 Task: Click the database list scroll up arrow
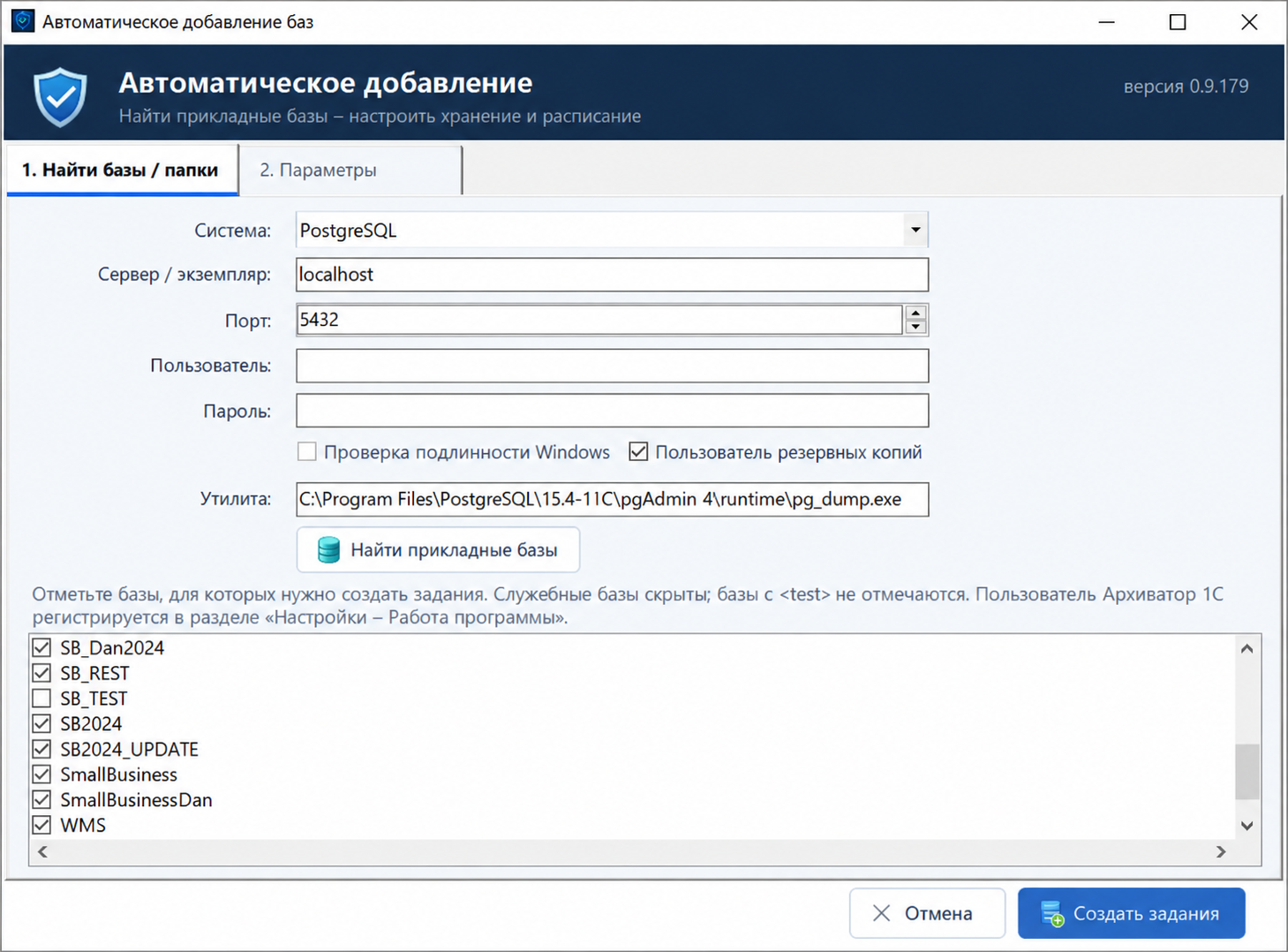click(x=1247, y=649)
